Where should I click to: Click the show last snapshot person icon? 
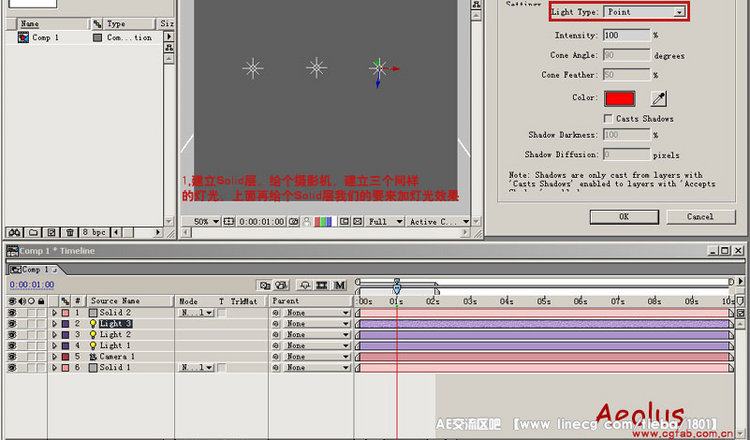point(307,221)
